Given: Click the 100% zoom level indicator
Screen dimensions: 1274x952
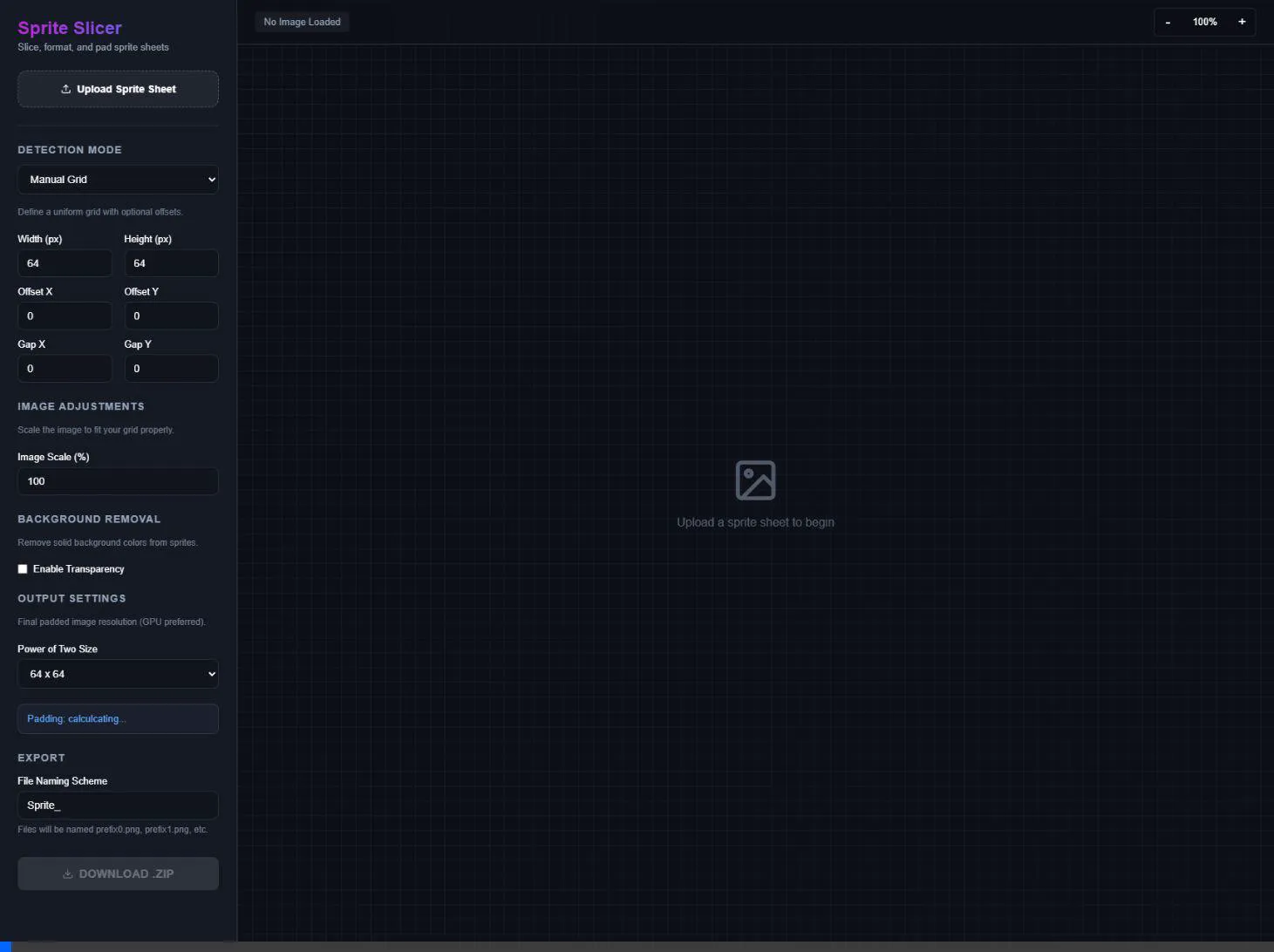Looking at the screenshot, I should click(1204, 22).
